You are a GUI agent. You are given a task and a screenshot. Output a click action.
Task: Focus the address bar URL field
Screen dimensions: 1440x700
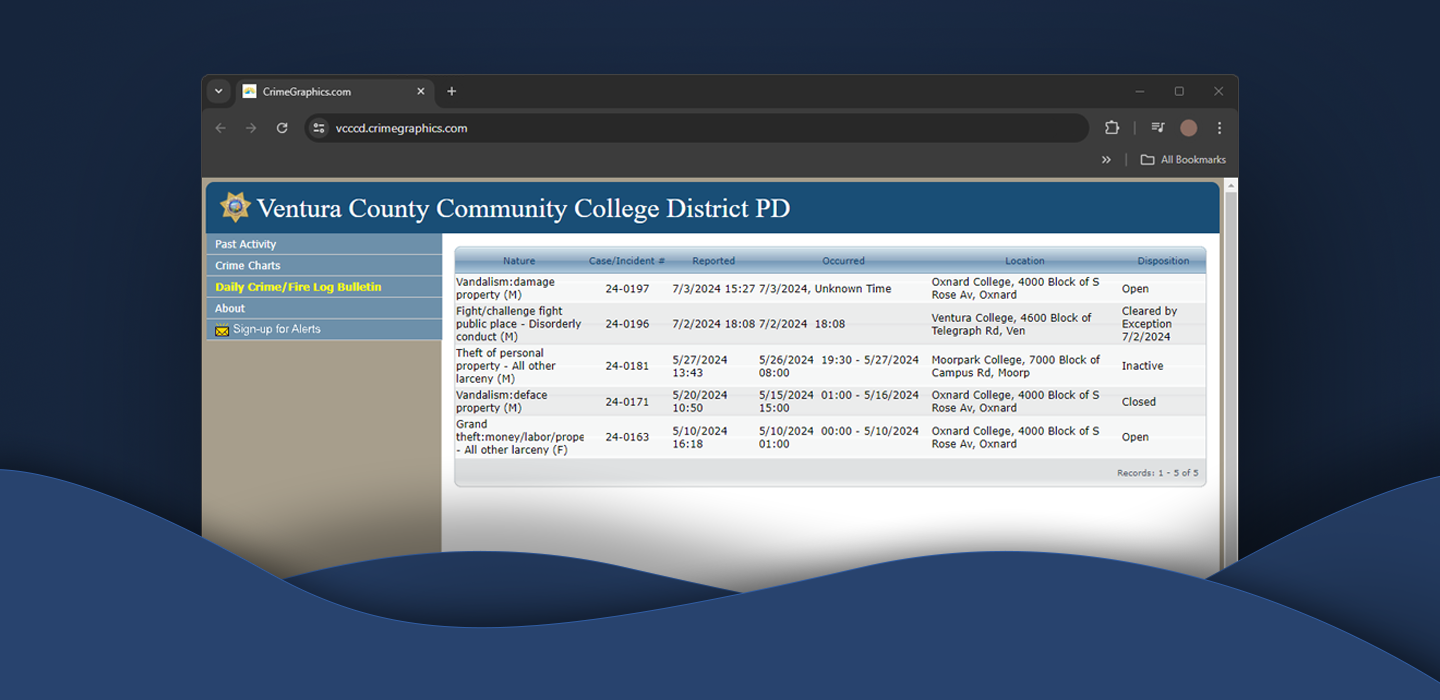[x=697, y=128]
